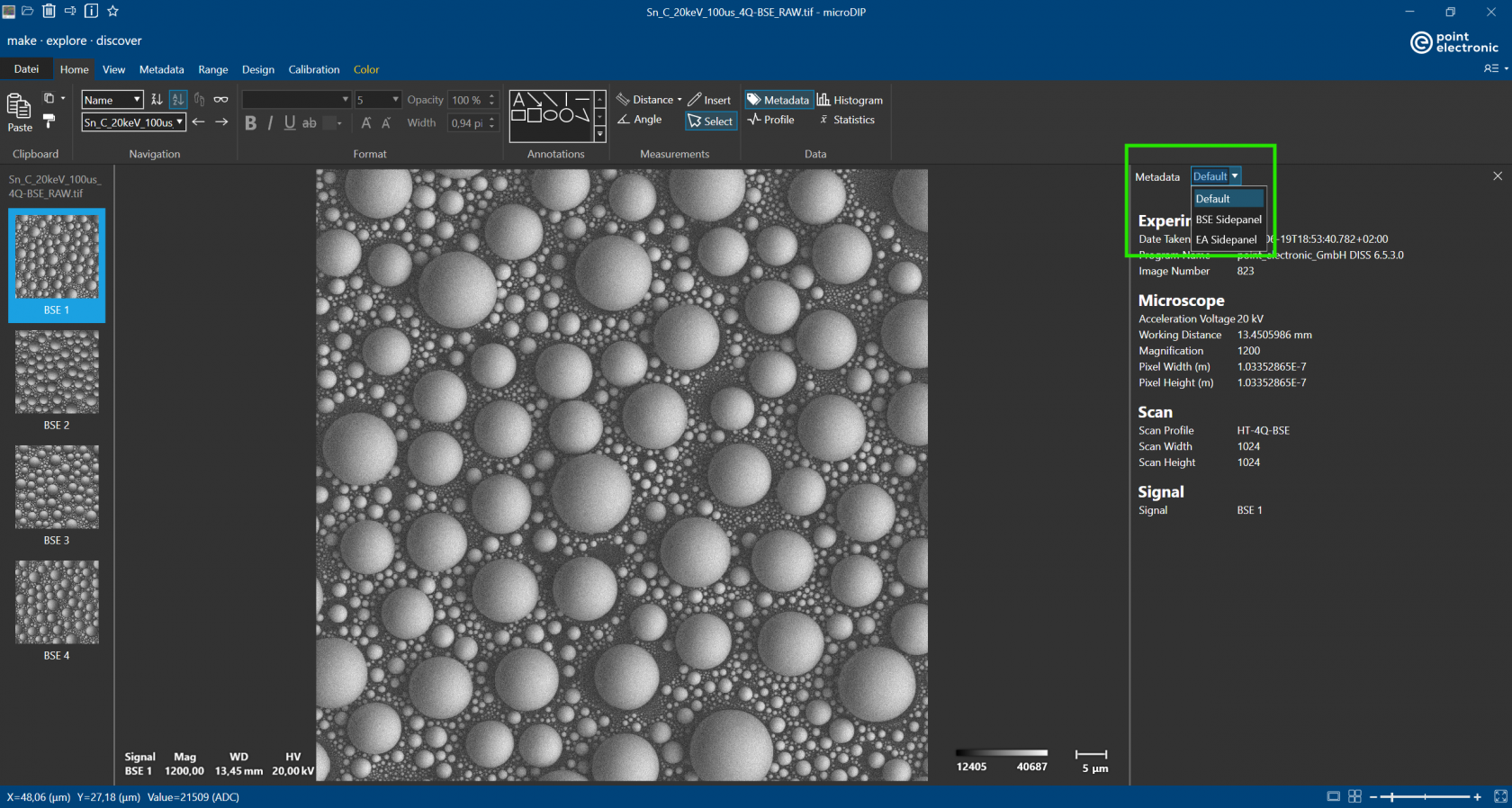Switch to the Design ribbon tab
The width and height of the screenshot is (1512, 808).
(x=258, y=69)
